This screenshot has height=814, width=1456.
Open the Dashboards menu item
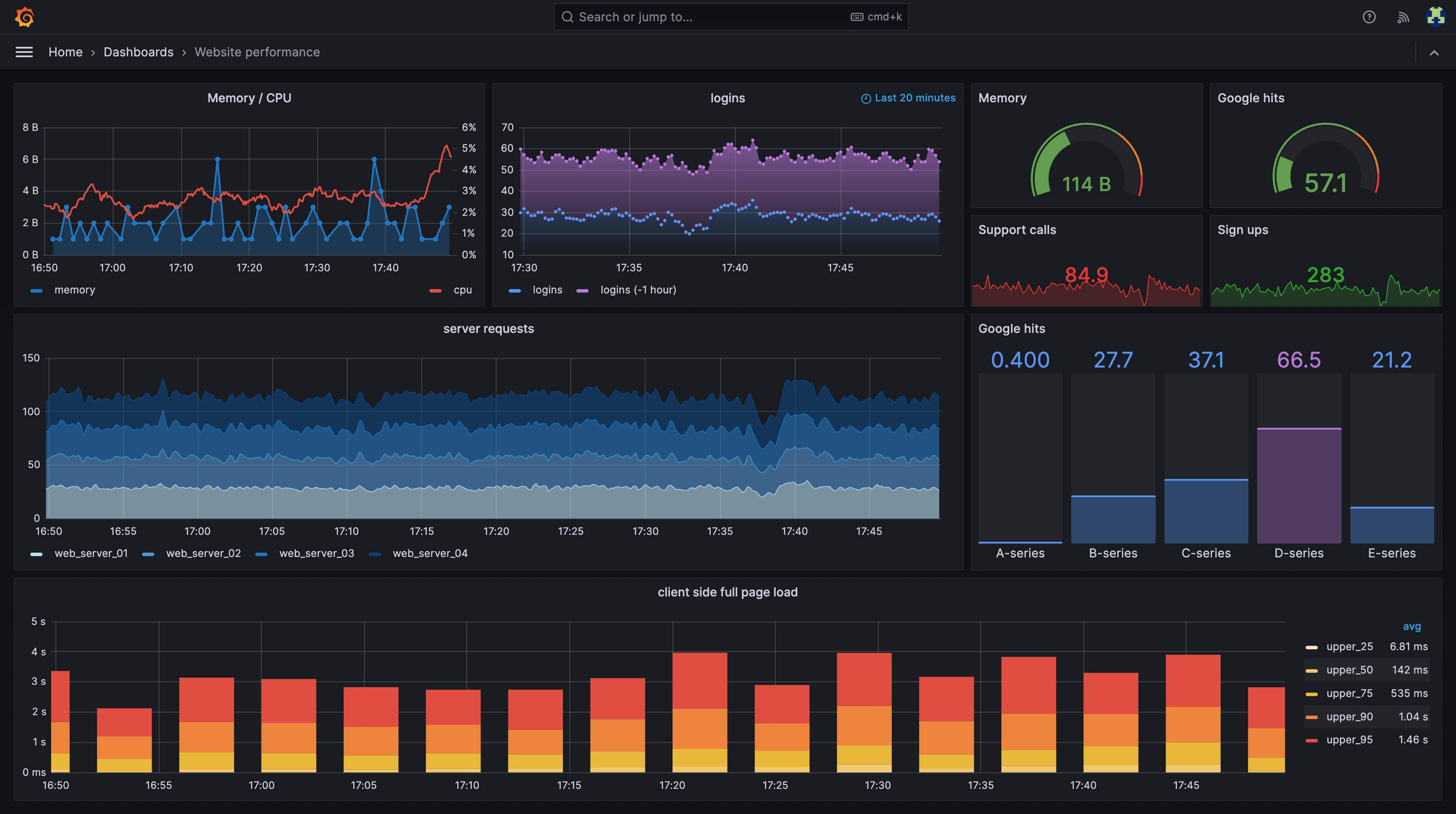pyautogui.click(x=138, y=51)
